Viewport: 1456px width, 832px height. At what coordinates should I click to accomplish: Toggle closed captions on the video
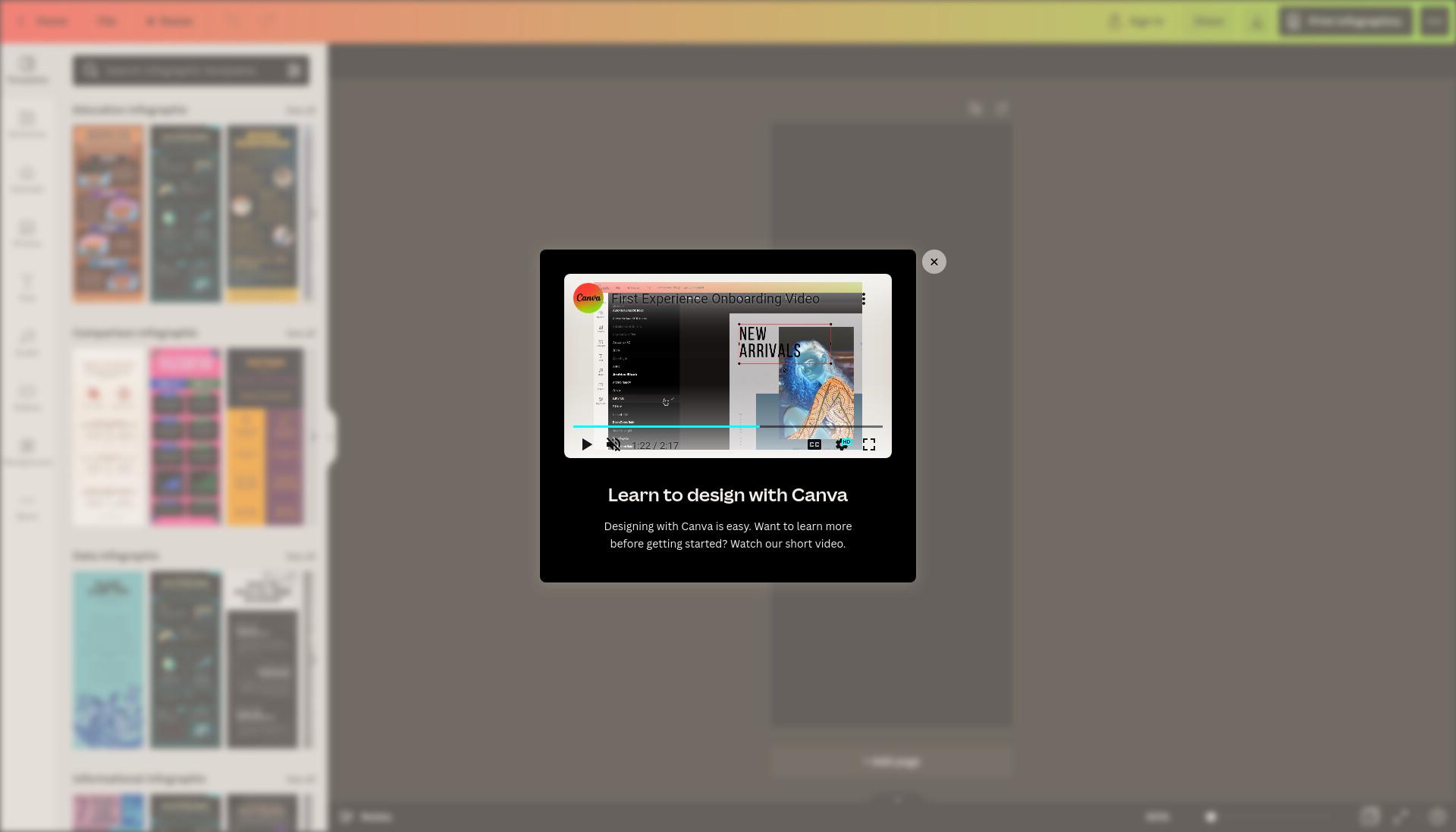coord(814,444)
